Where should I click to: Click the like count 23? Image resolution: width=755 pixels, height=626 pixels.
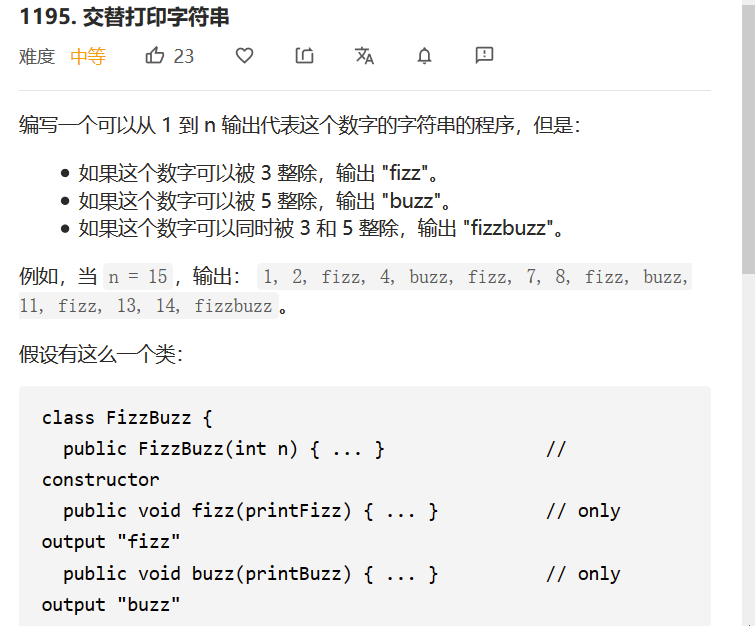[x=184, y=56]
